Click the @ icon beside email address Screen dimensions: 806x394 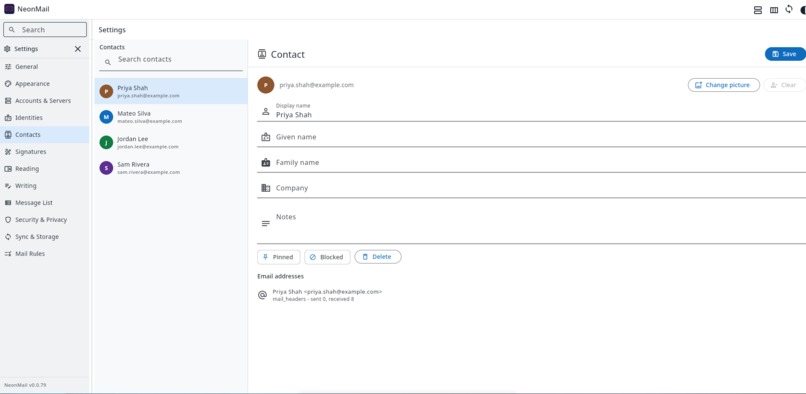(x=262, y=295)
